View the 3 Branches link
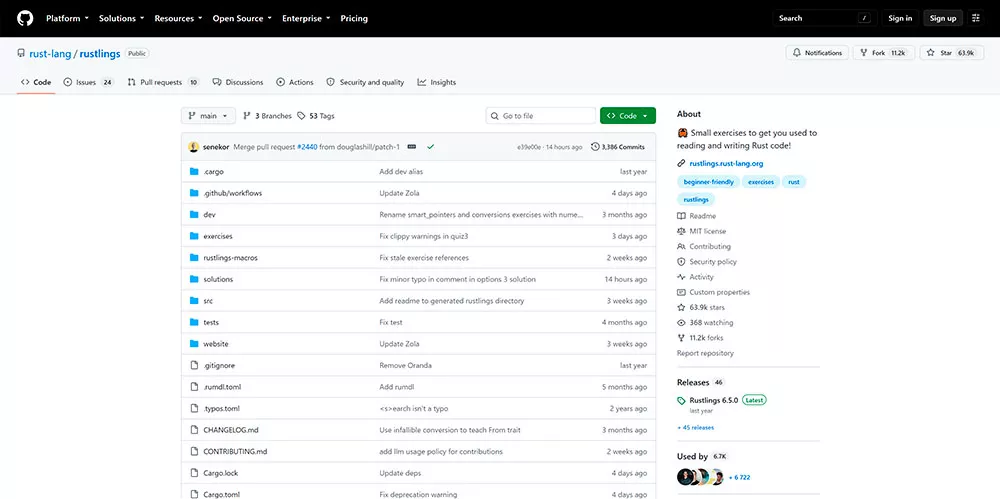Image resolution: width=1000 pixels, height=499 pixels. 267,116
